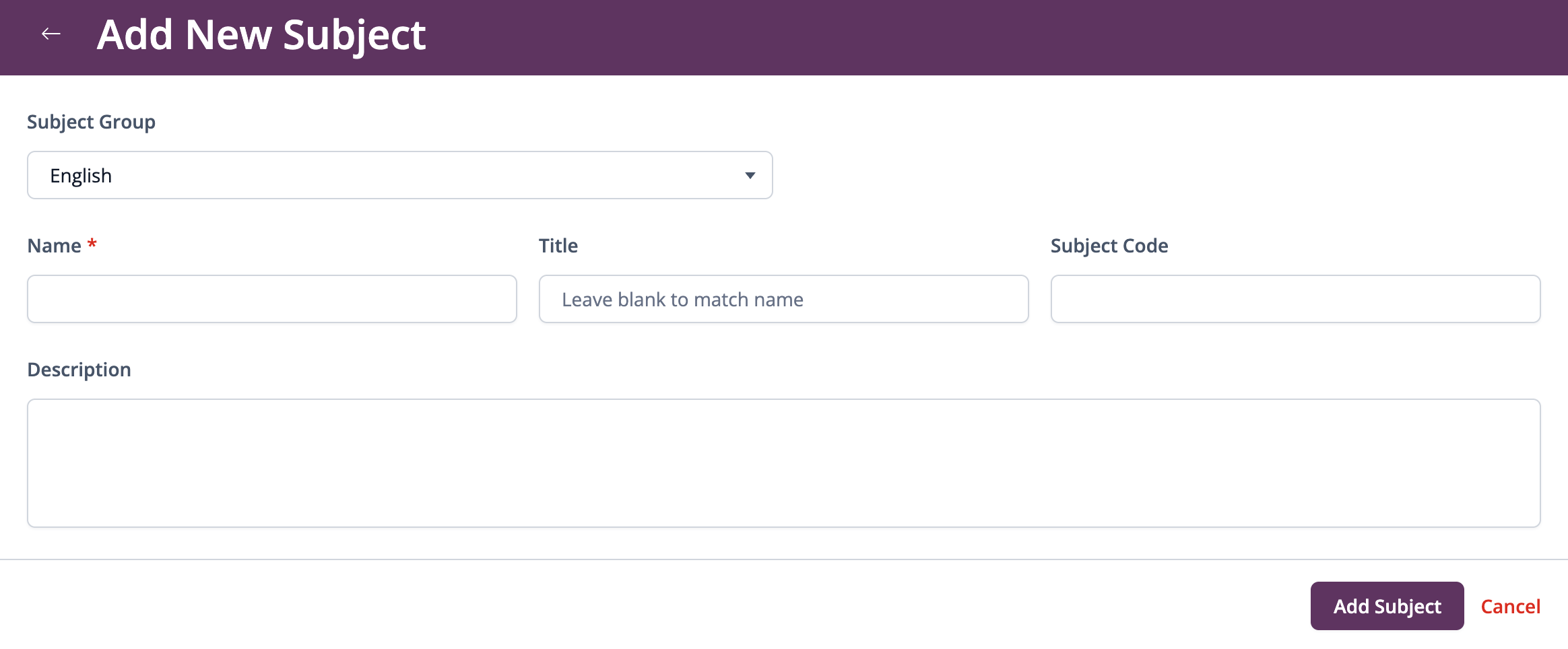Click into the Subject Code field
The height and width of the screenshot is (649, 1568).
[1295, 299]
